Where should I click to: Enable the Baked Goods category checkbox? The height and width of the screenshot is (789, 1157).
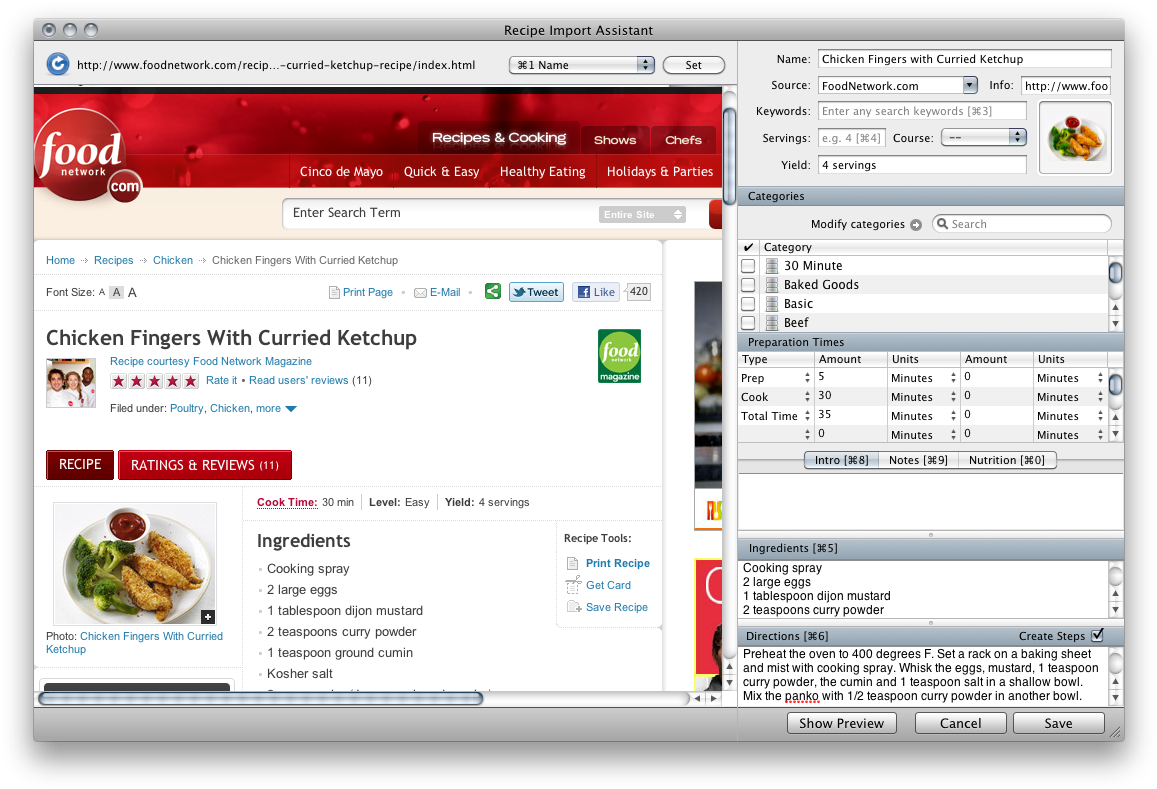click(748, 285)
